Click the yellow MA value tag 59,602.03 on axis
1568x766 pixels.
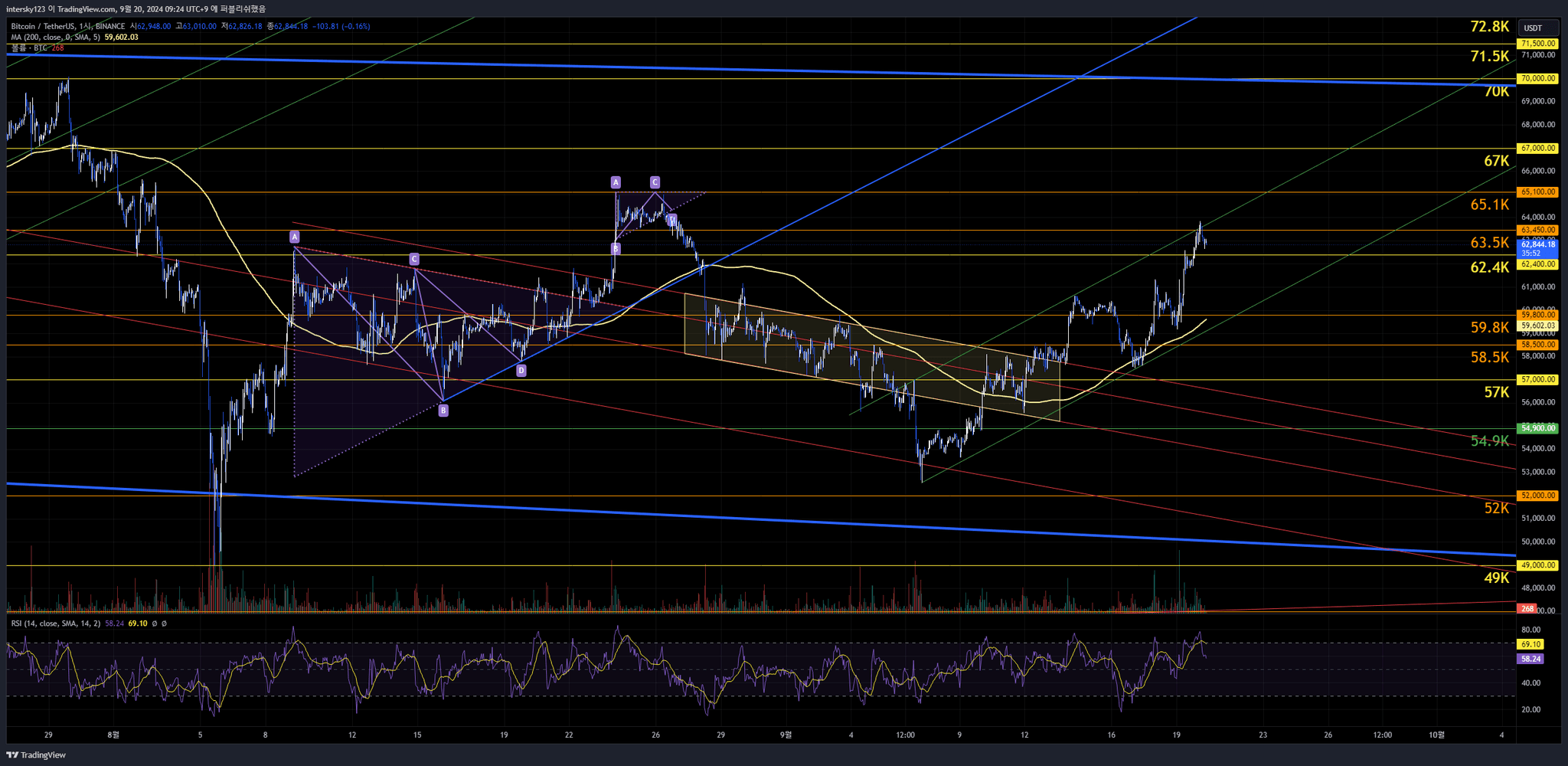1537,326
